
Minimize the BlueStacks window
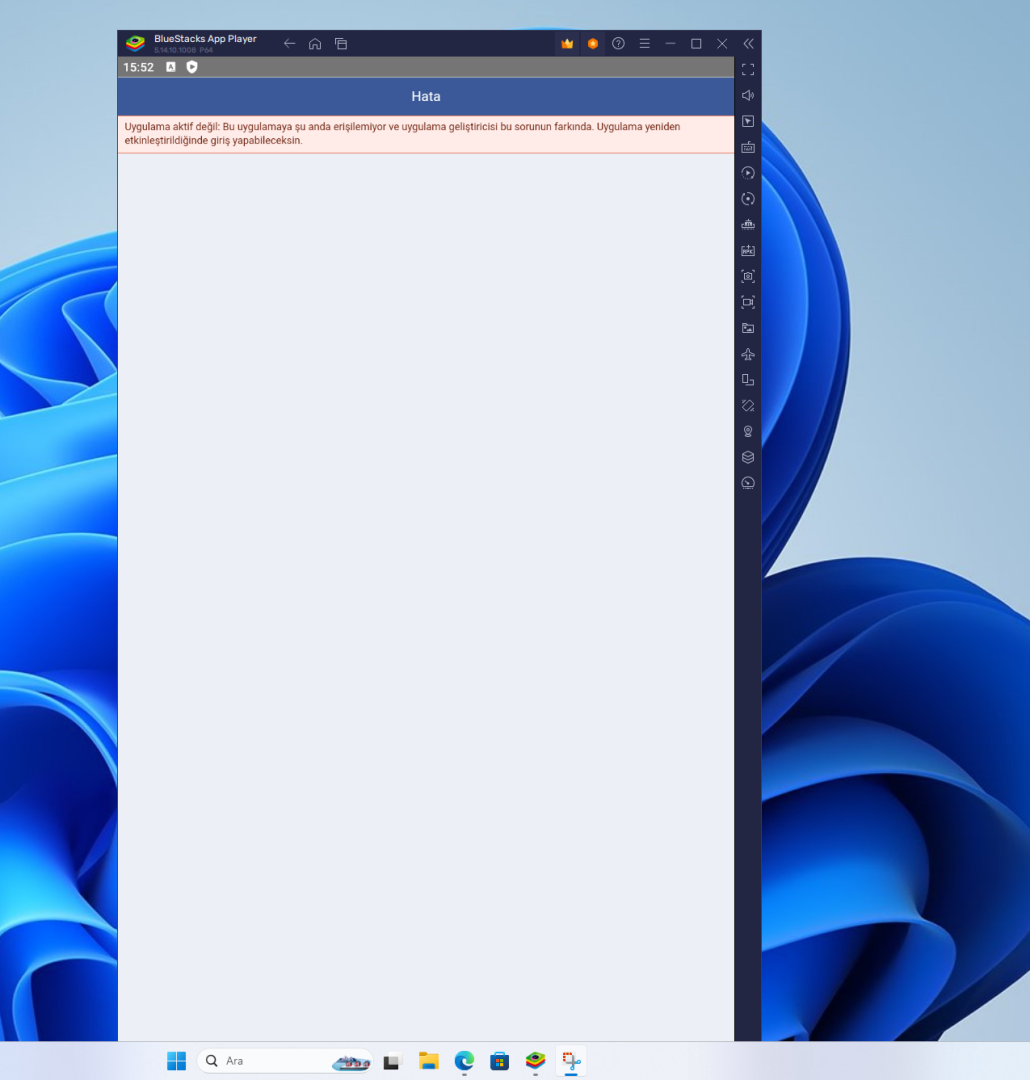[670, 43]
